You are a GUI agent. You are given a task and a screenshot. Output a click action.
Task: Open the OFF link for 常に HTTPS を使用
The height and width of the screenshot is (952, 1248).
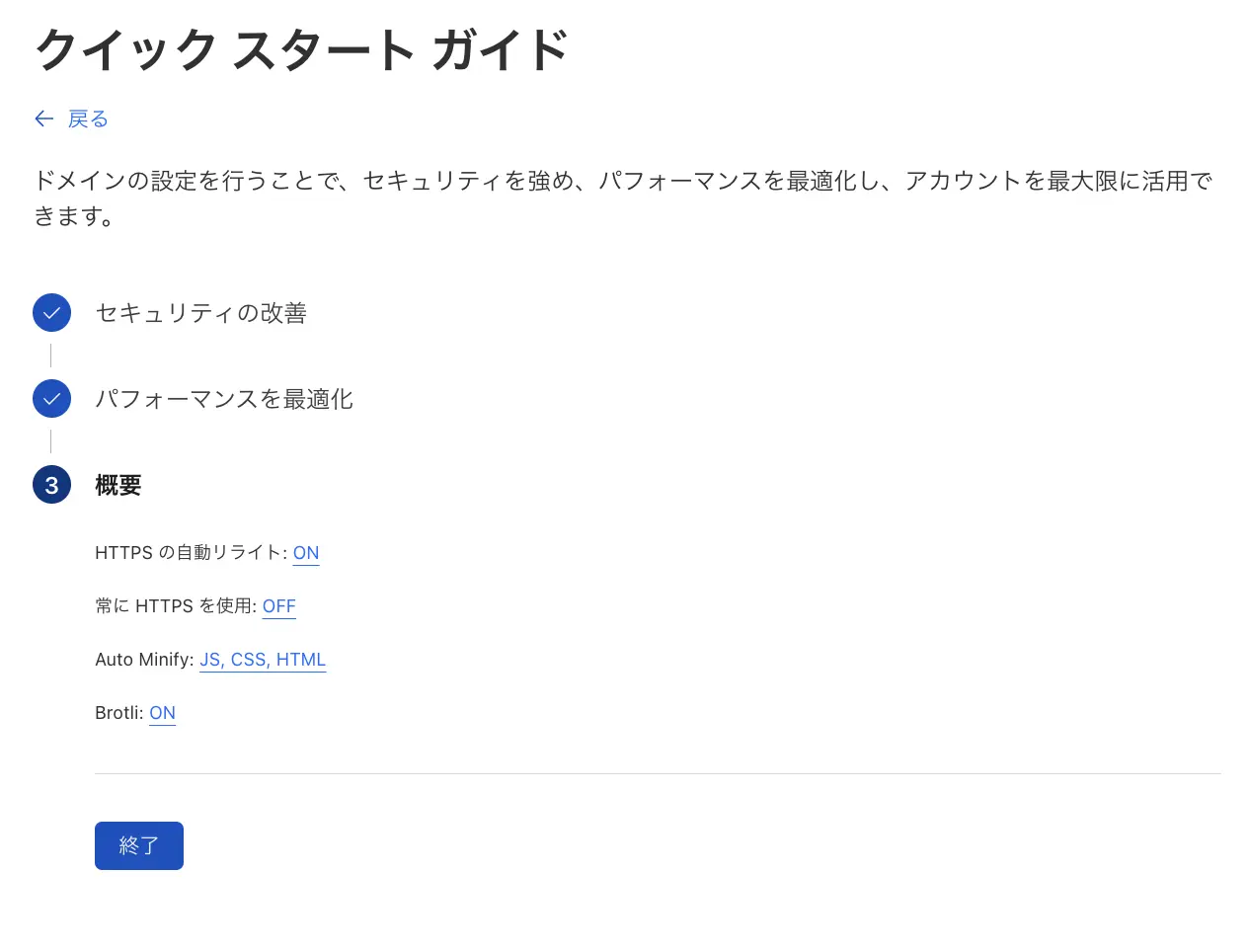coord(278,606)
